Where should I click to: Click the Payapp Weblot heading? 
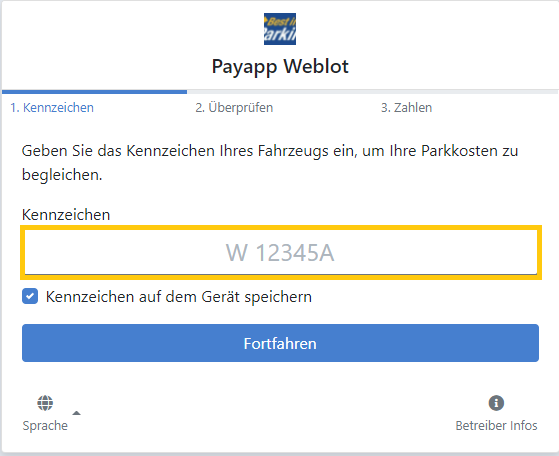tap(280, 66)
